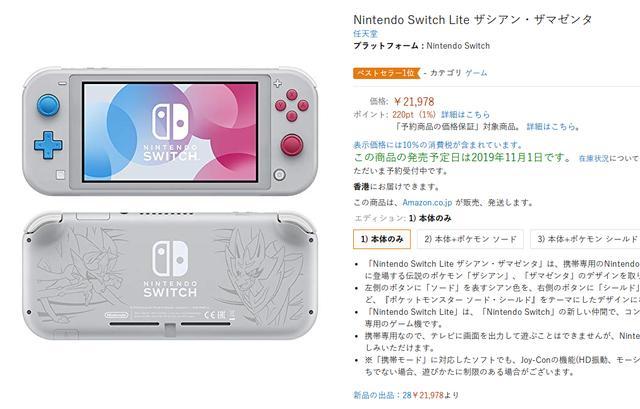Image resolution: width=640 pixels, height=409 pixels.
Task: Choose the 本体+ポケモン シールド edition
Action: (x=585, y=239)
